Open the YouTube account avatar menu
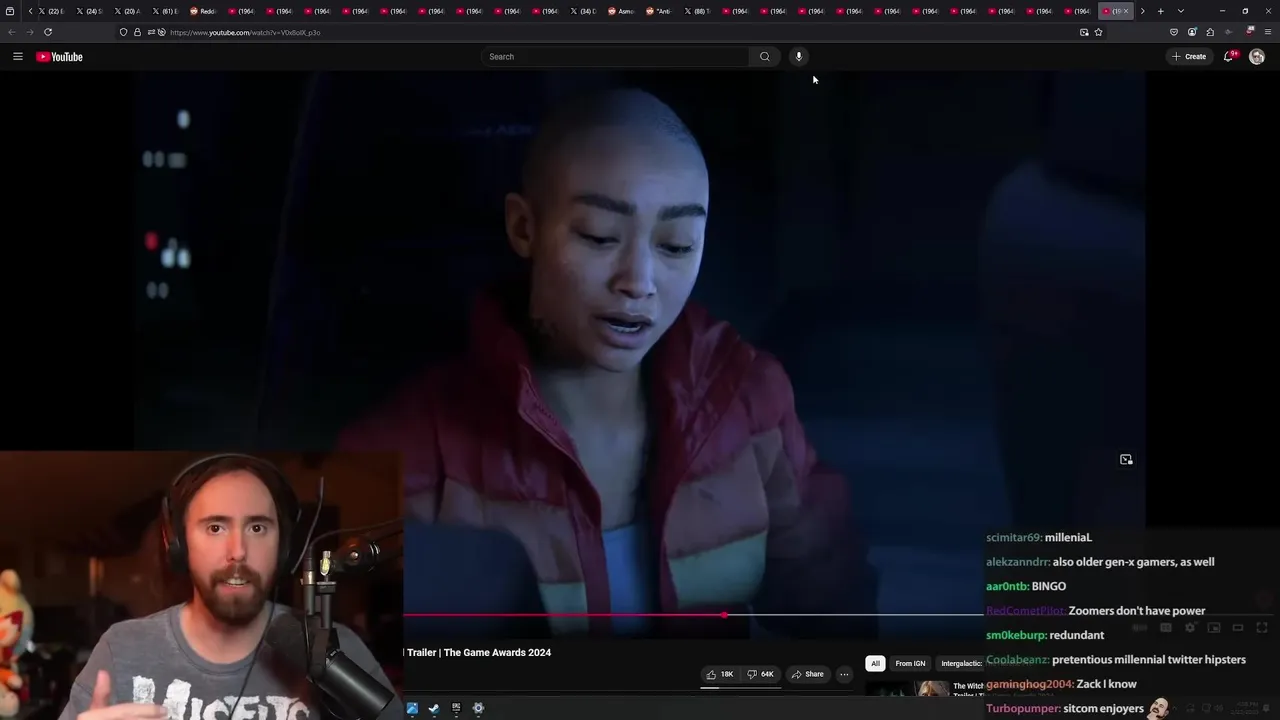Viewport: 1280px width, 720px height. tap(1257, 57)
